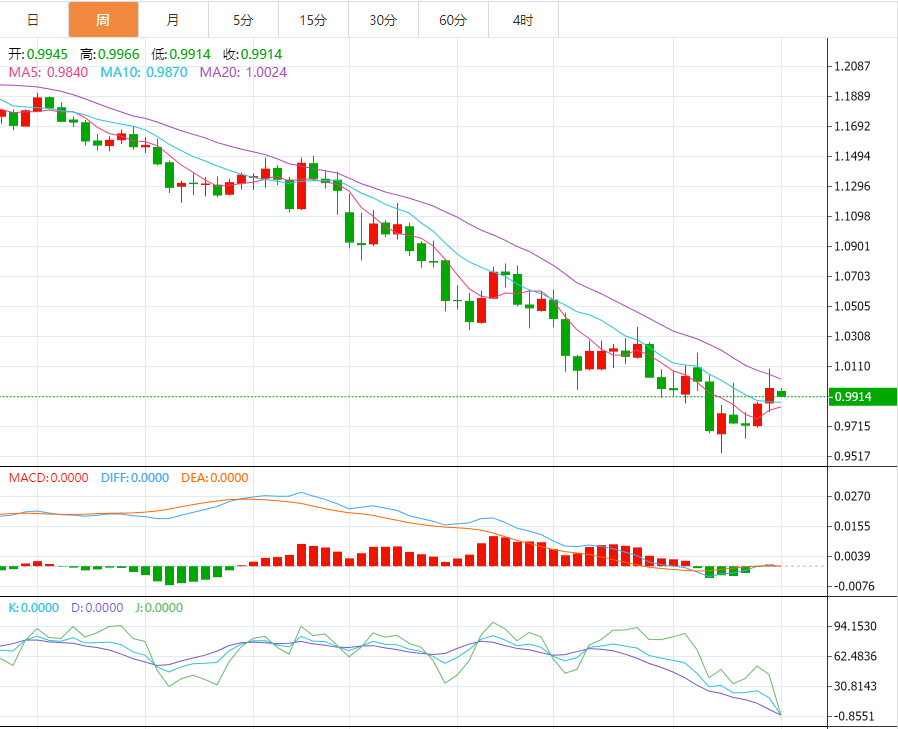Select the 15分 timeframe tab
This screenshot has height=729, width=898.
point(313,20)
